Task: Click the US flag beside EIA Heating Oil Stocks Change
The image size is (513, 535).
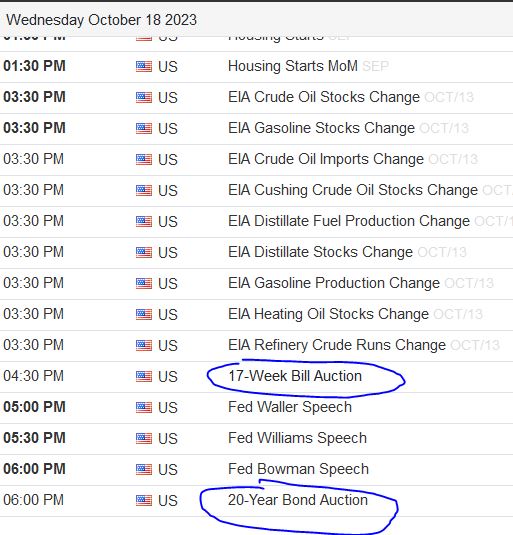Action: tap(144, 314)
